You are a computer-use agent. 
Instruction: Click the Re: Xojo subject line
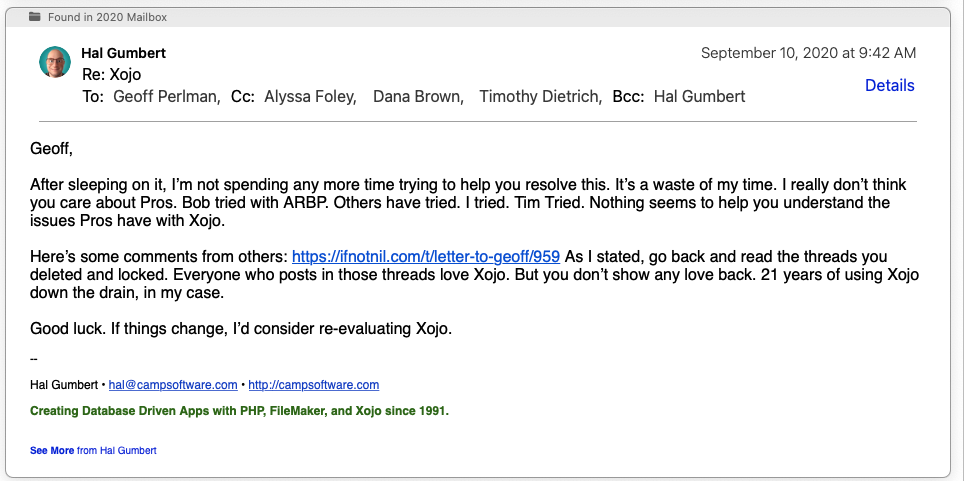click(x=110, y=75)
